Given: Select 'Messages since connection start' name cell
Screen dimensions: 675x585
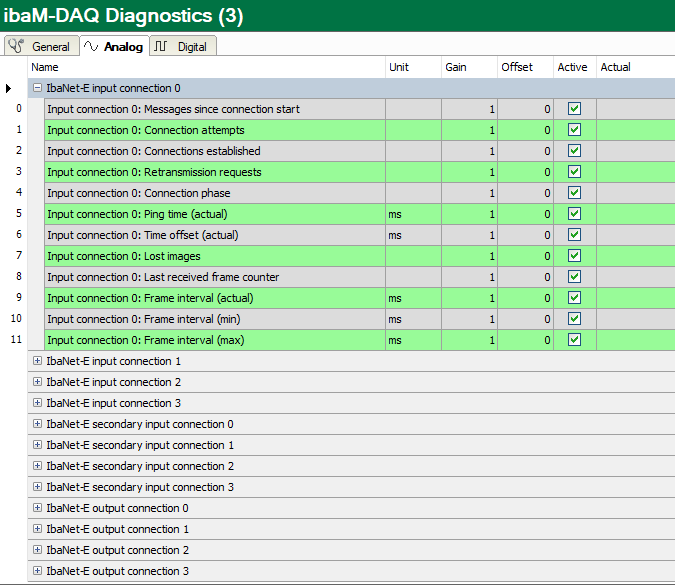Looking at the screenshot, I should tap(215, 109).
